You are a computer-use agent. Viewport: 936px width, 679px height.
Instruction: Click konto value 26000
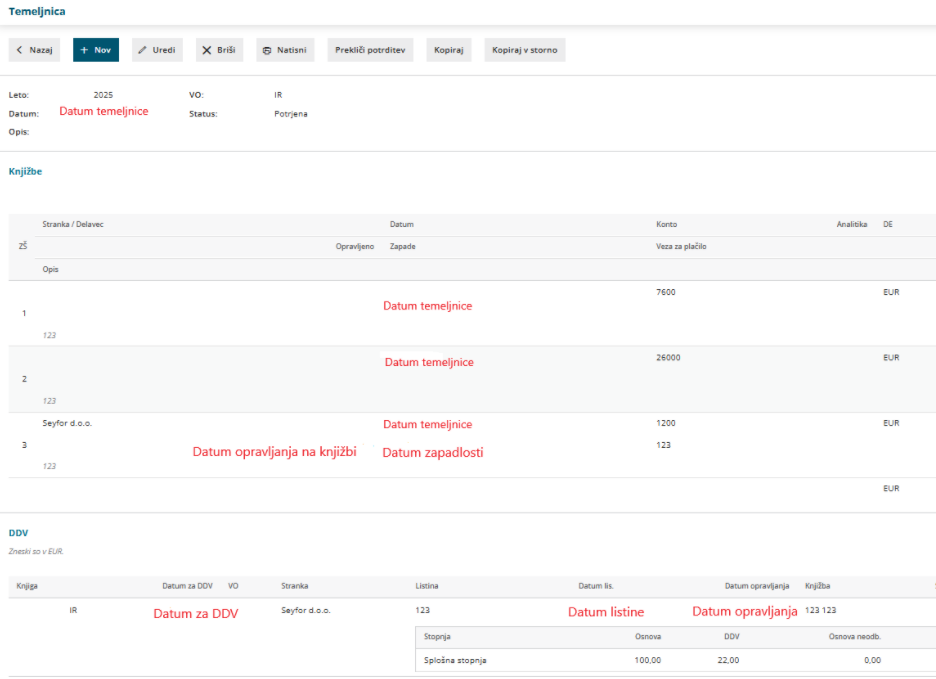(x=668, y=358)
